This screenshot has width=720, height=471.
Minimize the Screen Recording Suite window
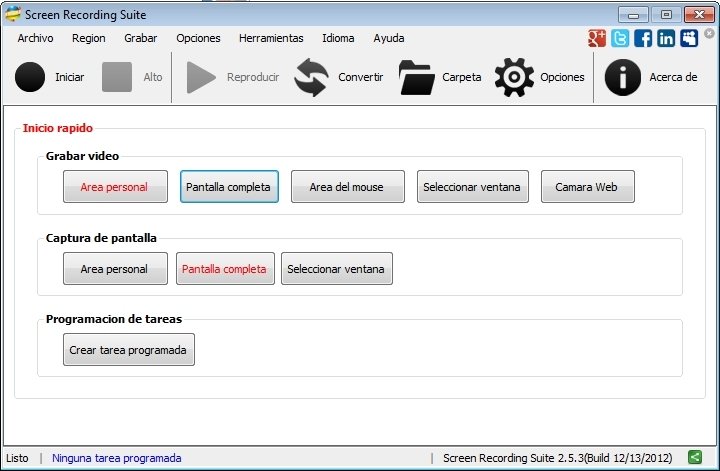point(633,15)
